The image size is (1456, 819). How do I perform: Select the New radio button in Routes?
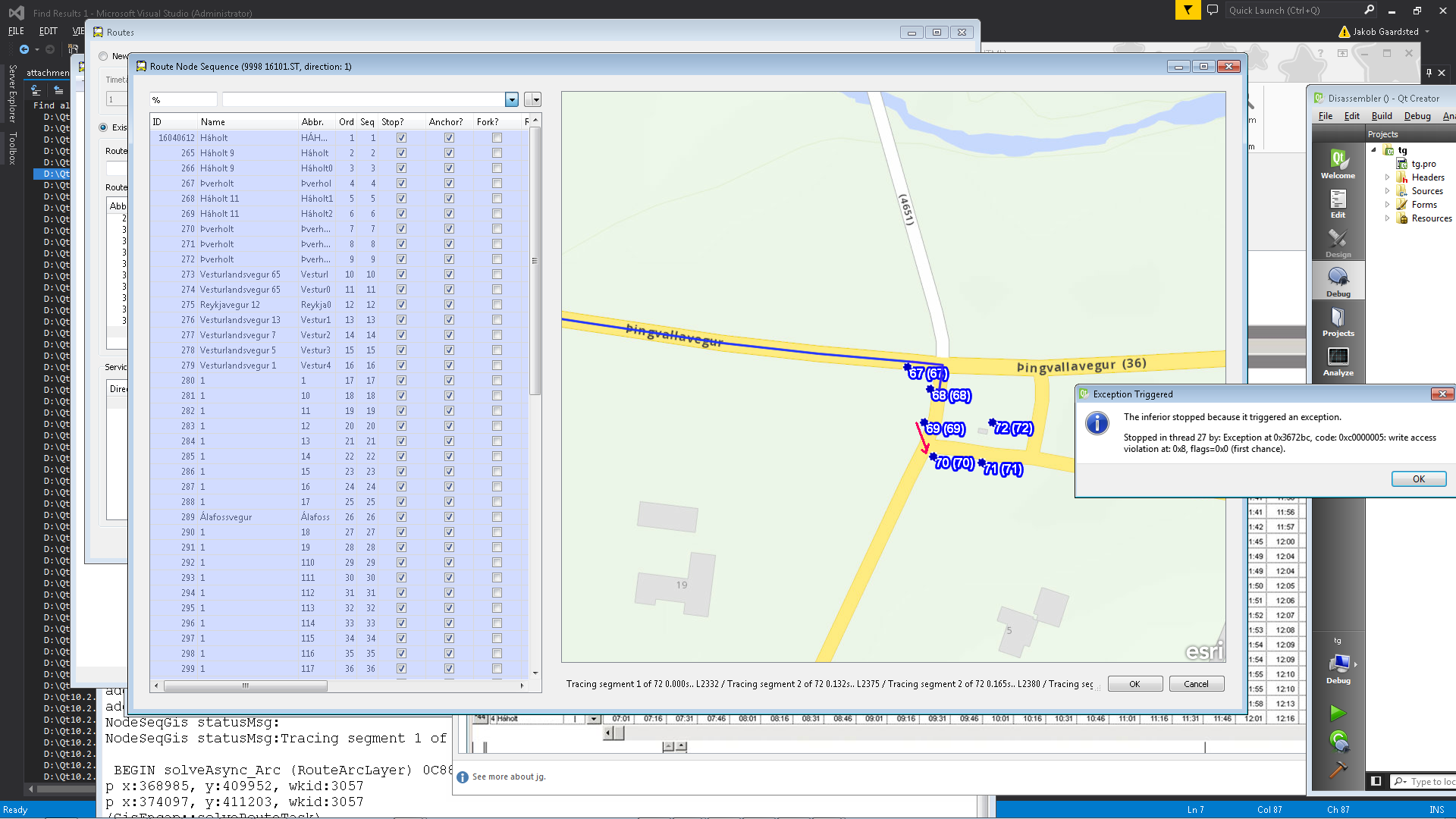[x=103, y=56]
